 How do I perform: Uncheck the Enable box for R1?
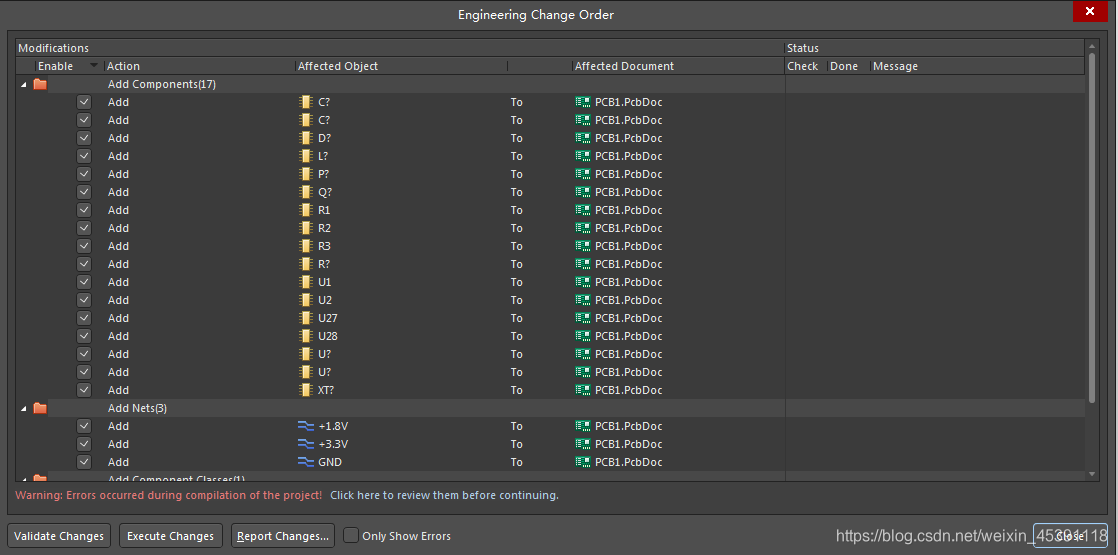click(x=84, y=210)
